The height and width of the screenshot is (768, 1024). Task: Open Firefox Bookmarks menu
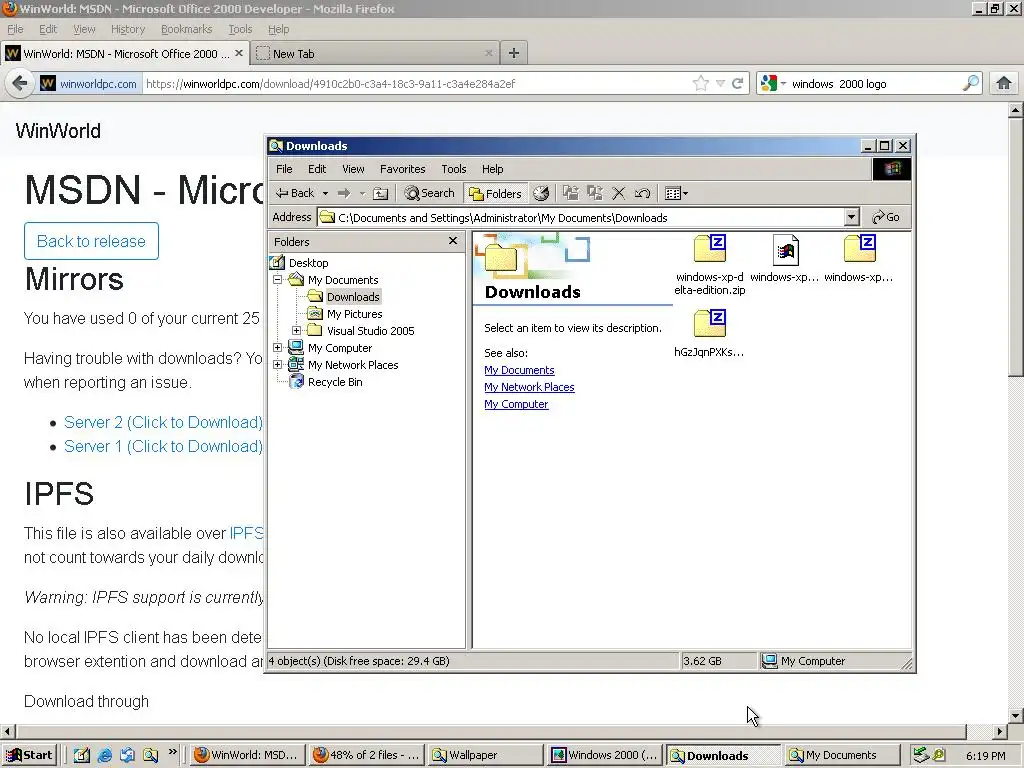click(187, 29)
